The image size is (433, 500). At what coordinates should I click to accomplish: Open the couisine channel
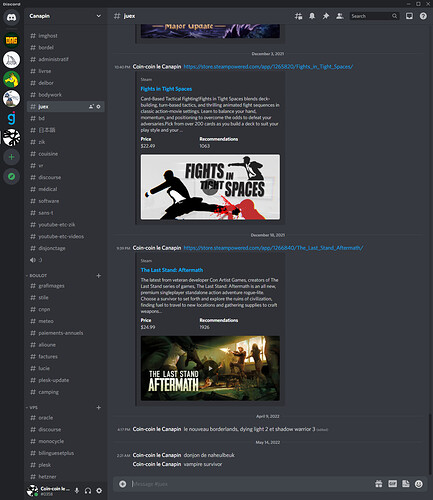pyautogui.click(x=65, y=154)
